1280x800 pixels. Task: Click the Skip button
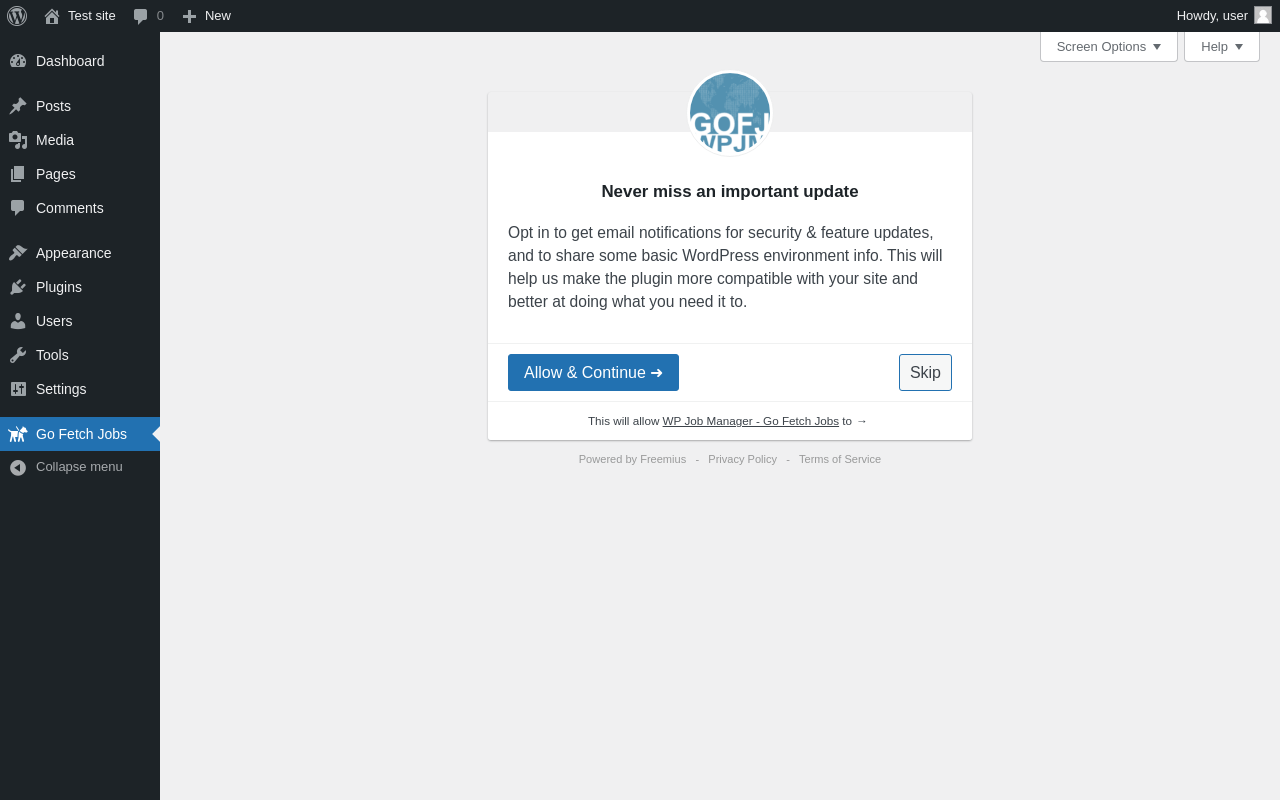[x=925, y=373]
